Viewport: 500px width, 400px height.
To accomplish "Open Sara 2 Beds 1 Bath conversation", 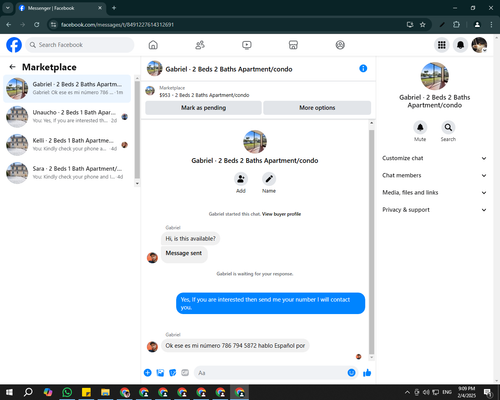I will tap(67, 173).
